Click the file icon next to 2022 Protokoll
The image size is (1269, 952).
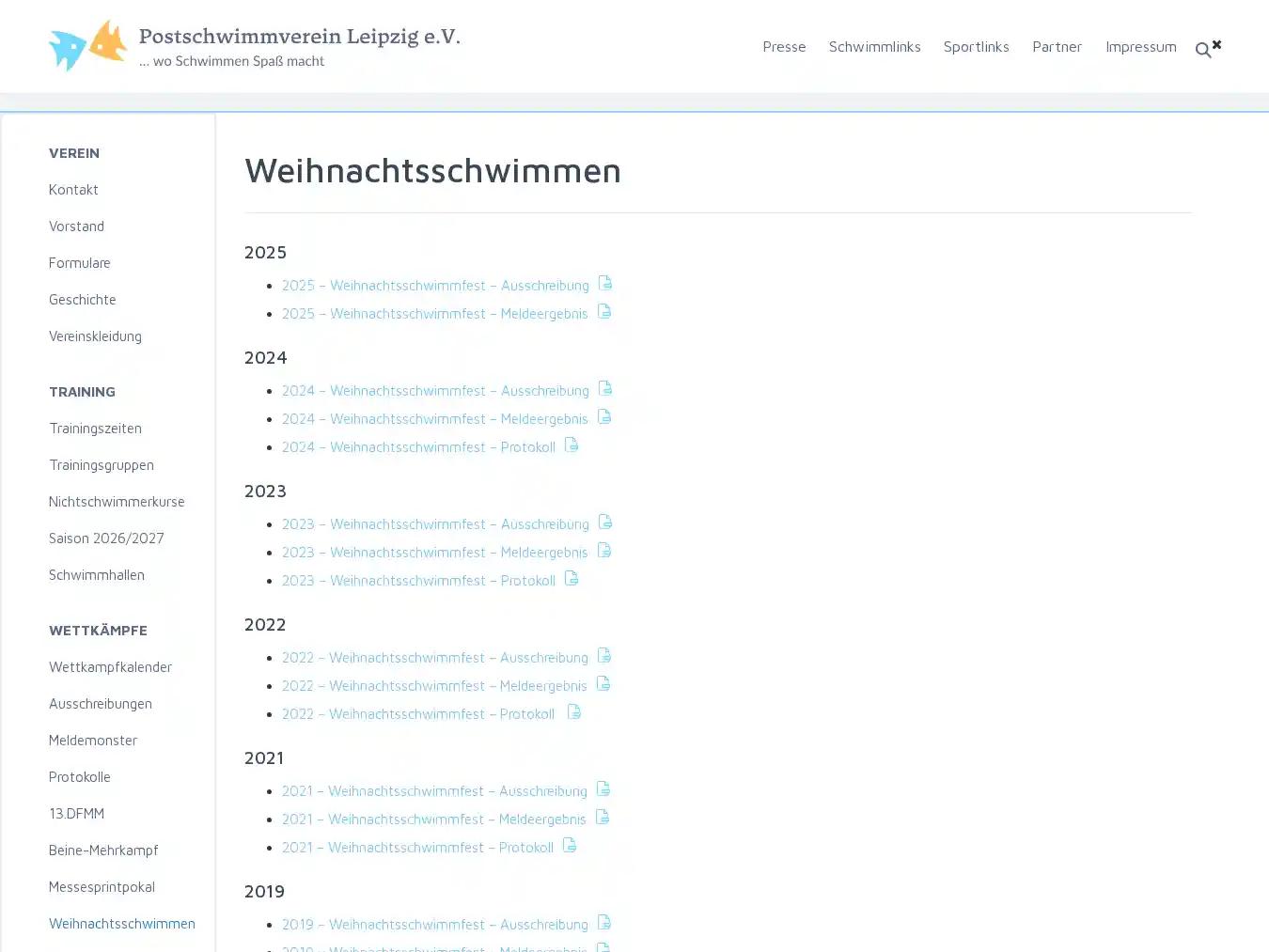573,711
